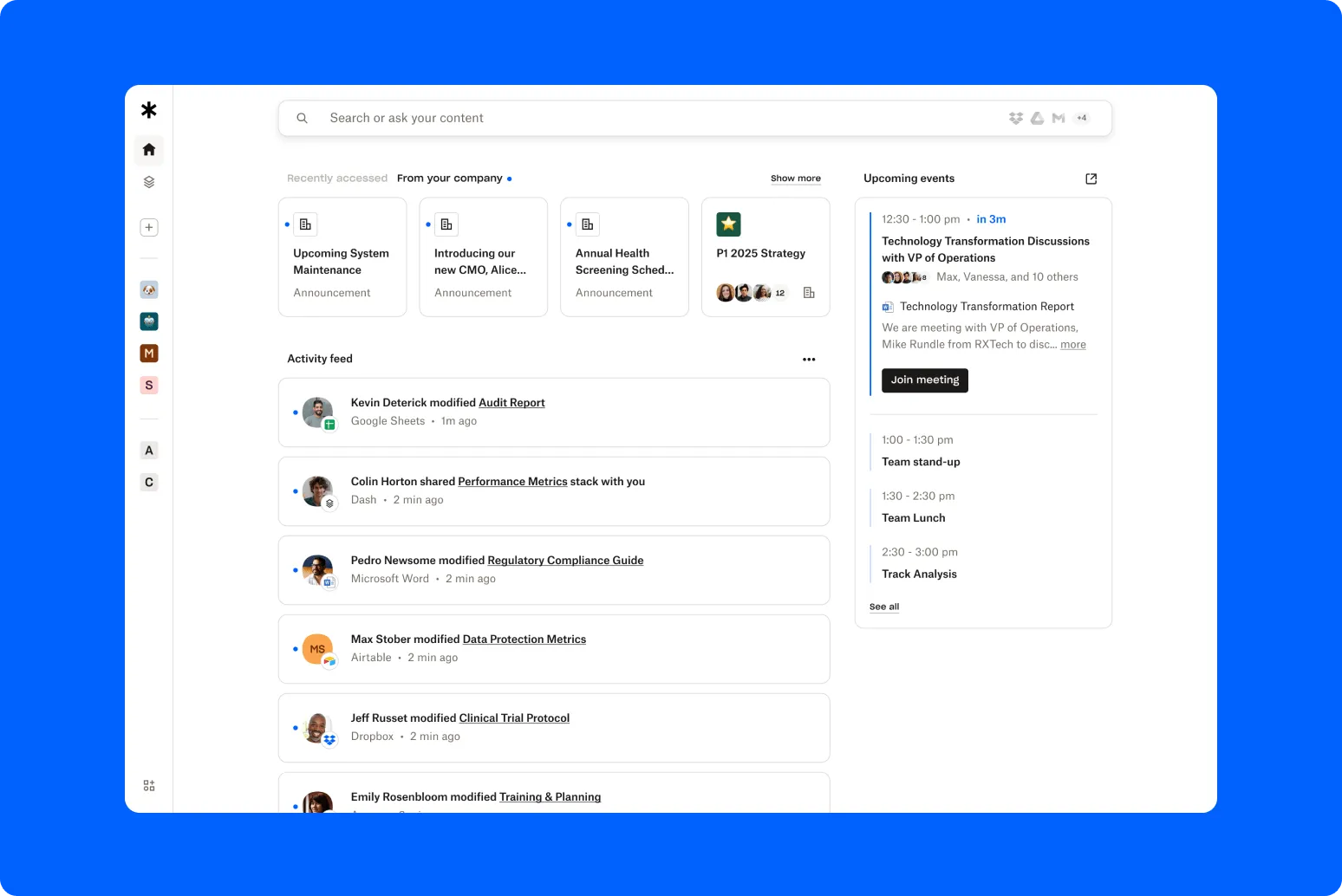
Task: Click announcement icon on Upcoming System Maintenance card
Action: coord(305,224)
